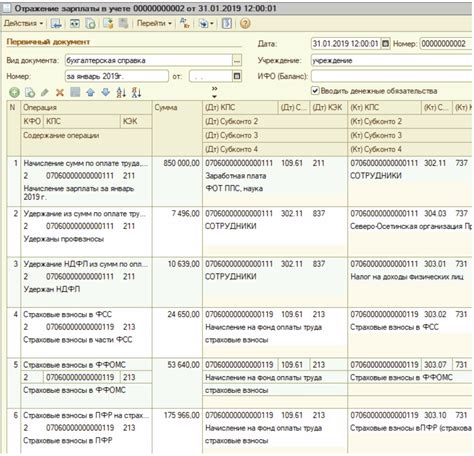Click the (Дт) КЭК column header
The image size is (474, 456).
click(x=328, y=107)
